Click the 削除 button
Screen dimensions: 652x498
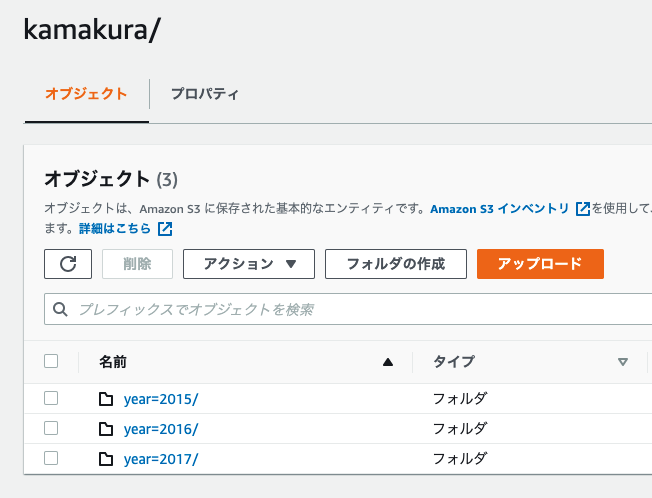(137, 264)
